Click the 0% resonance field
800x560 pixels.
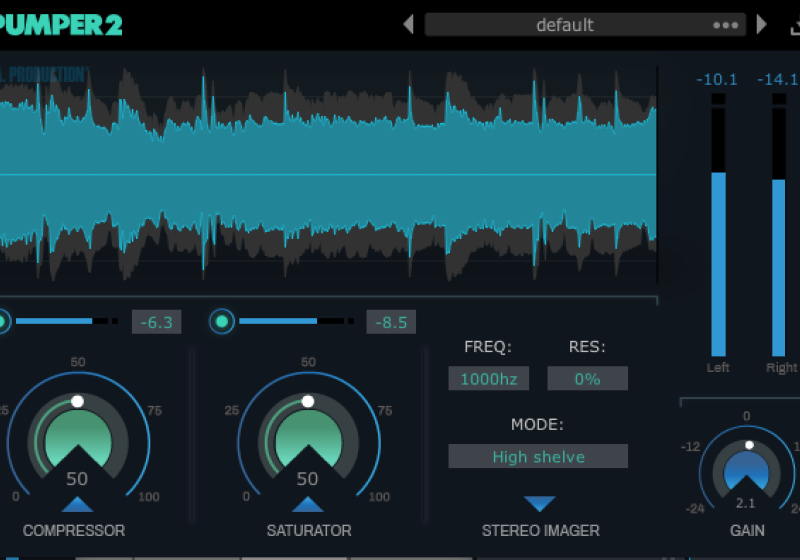587,379
